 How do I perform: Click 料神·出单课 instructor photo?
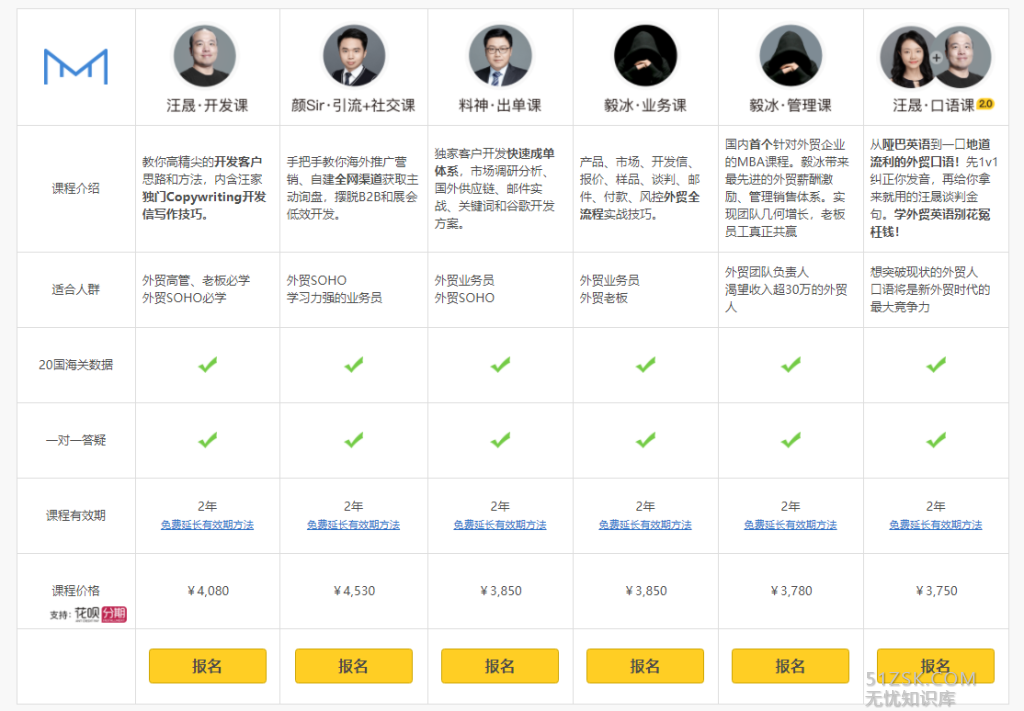tap(499, 55)
